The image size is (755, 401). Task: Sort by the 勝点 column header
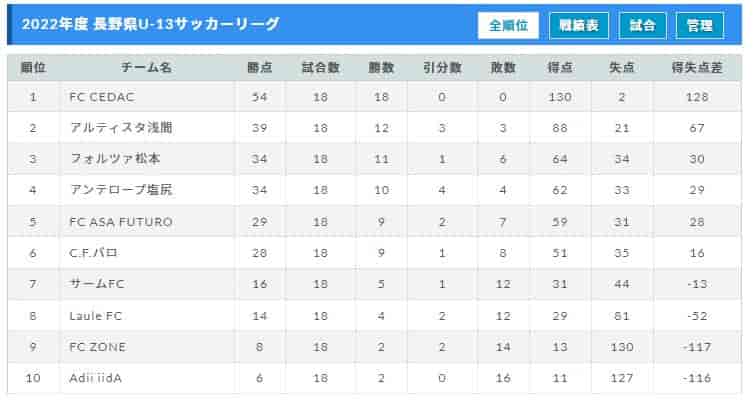[260, 68]
